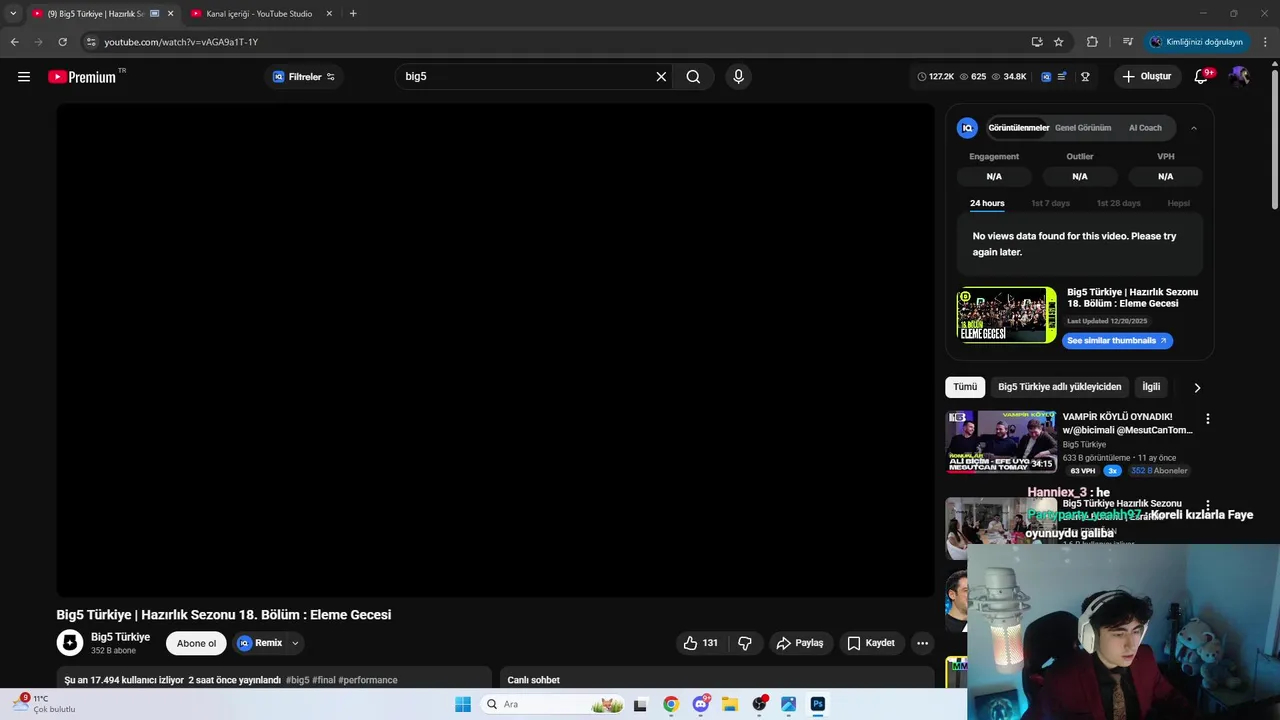Go to YouTube Premium home logo

(x=83, y=77)
